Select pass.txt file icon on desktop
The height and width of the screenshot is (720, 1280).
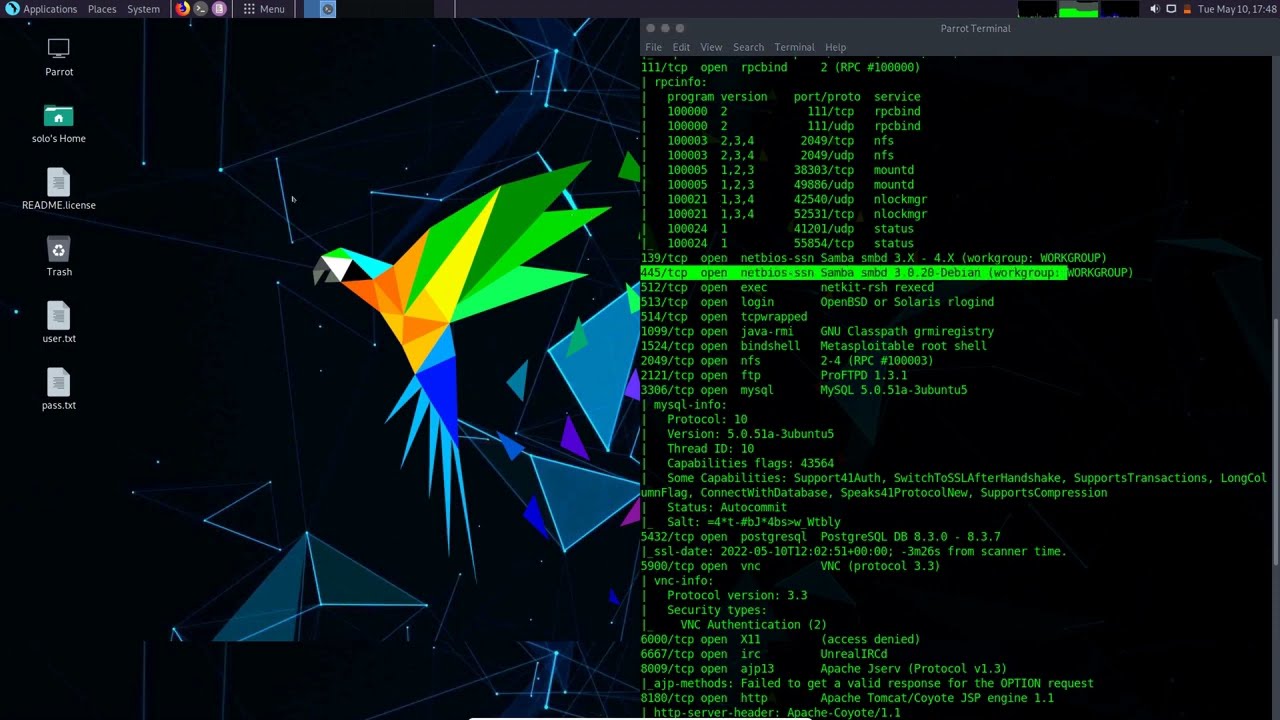pos(58,383)
